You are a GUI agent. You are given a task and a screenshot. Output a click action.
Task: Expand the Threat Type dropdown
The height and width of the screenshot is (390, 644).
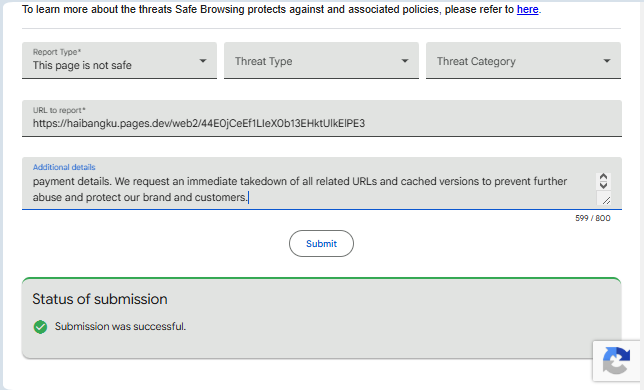(x=321, y=60)
